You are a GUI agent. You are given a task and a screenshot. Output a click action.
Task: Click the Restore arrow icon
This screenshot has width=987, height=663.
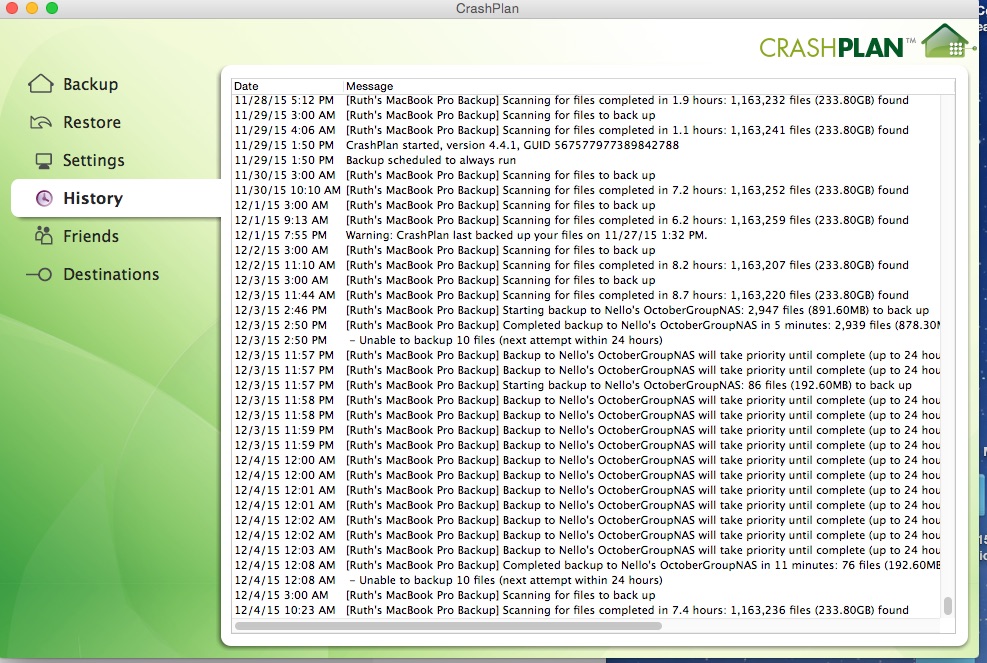click(x=41, y=122)
